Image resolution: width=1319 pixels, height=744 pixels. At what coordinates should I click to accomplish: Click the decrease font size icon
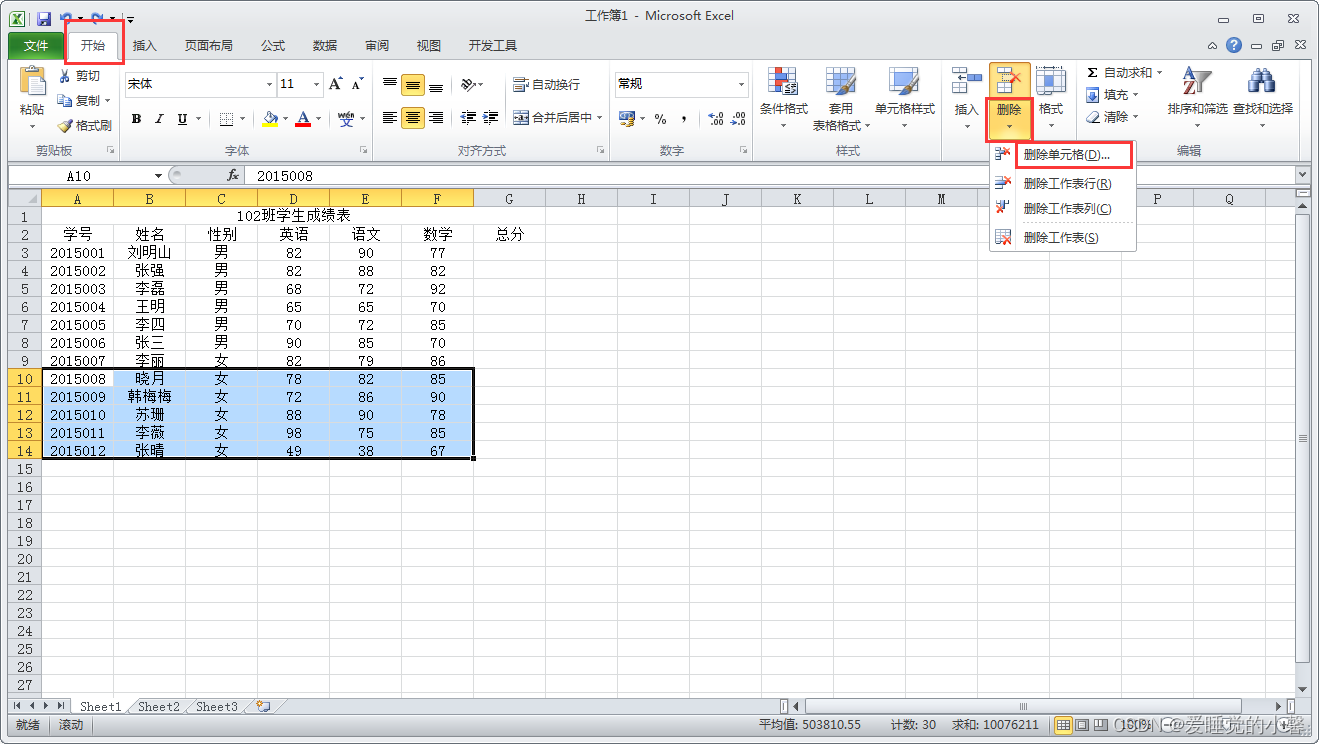[358, 84]
